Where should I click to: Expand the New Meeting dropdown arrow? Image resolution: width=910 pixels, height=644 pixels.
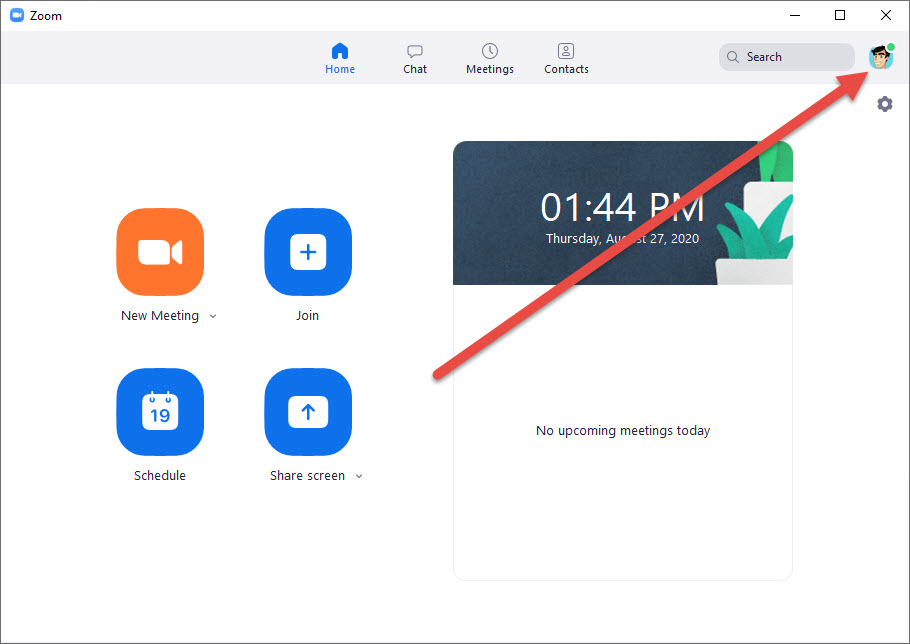[213, 316]
